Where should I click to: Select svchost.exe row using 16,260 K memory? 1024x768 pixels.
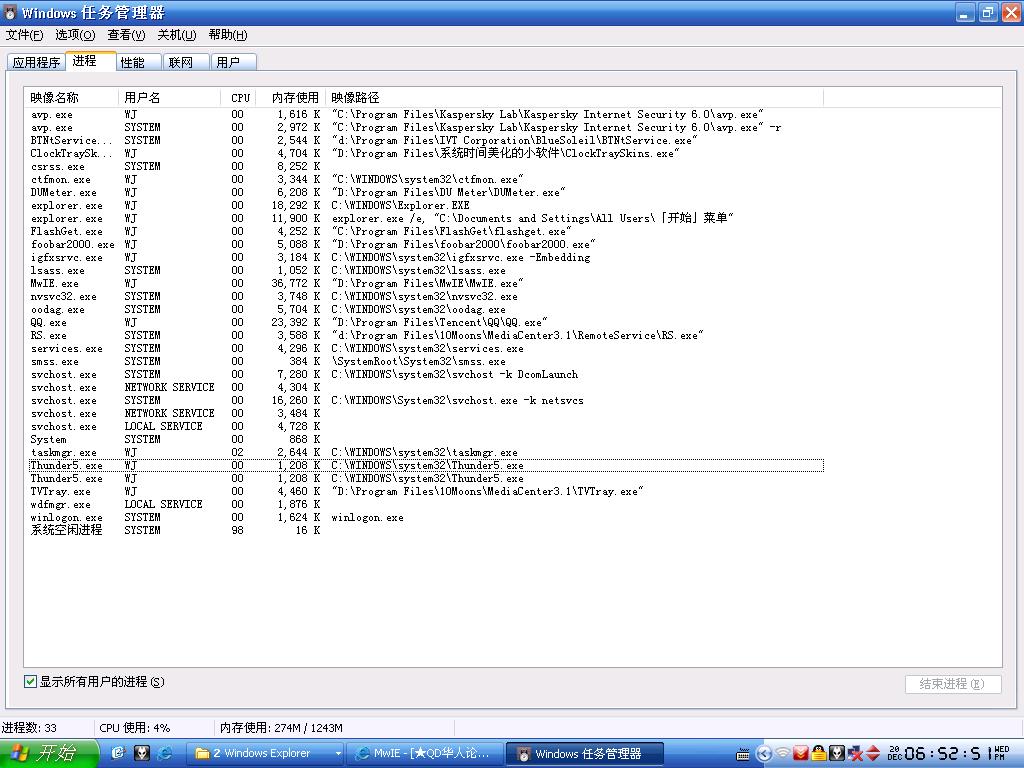click(x=426, y=400)
